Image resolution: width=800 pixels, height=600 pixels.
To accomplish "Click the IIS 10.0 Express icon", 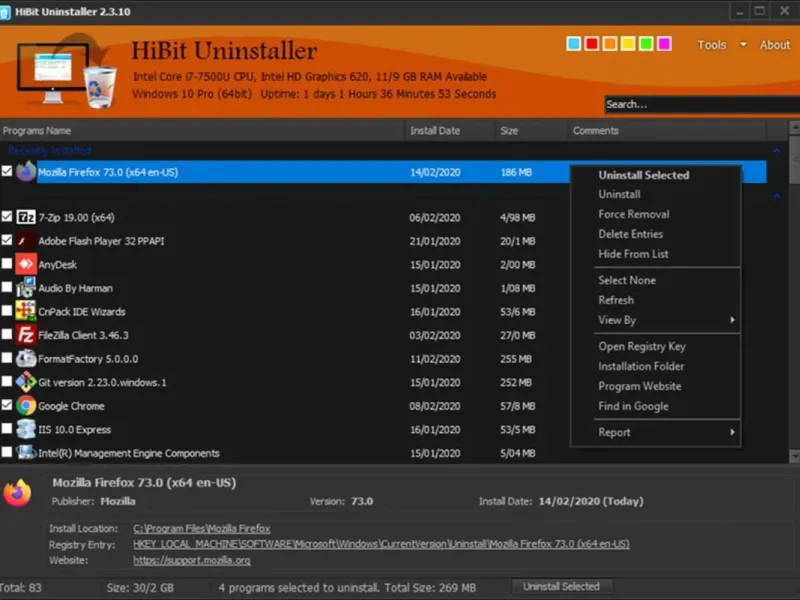I will click(26, 429).
